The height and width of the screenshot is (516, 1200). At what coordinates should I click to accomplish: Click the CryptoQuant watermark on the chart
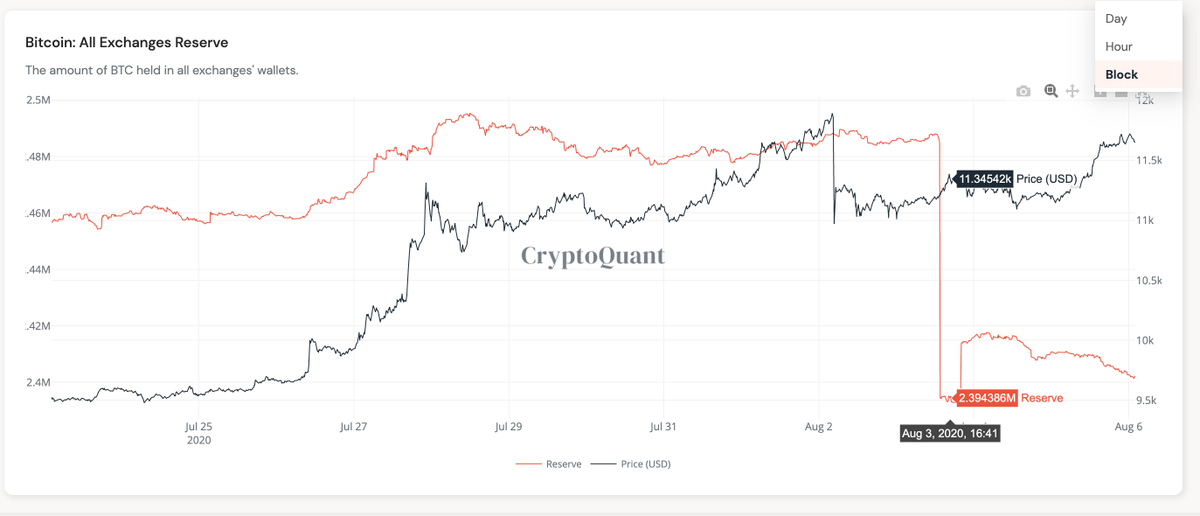pos(593,256)
